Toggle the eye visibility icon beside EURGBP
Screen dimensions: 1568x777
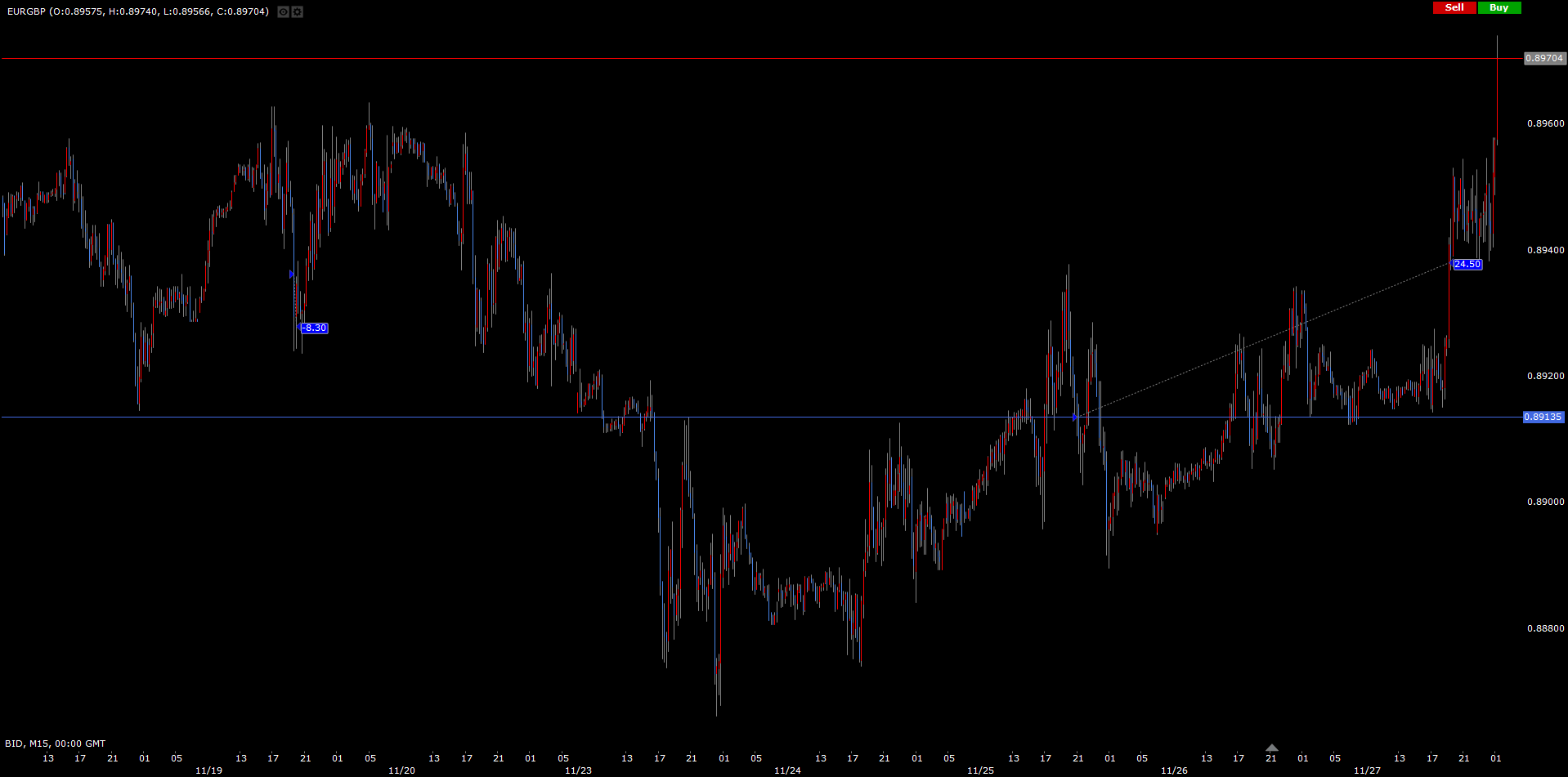(x=283, y=11)
